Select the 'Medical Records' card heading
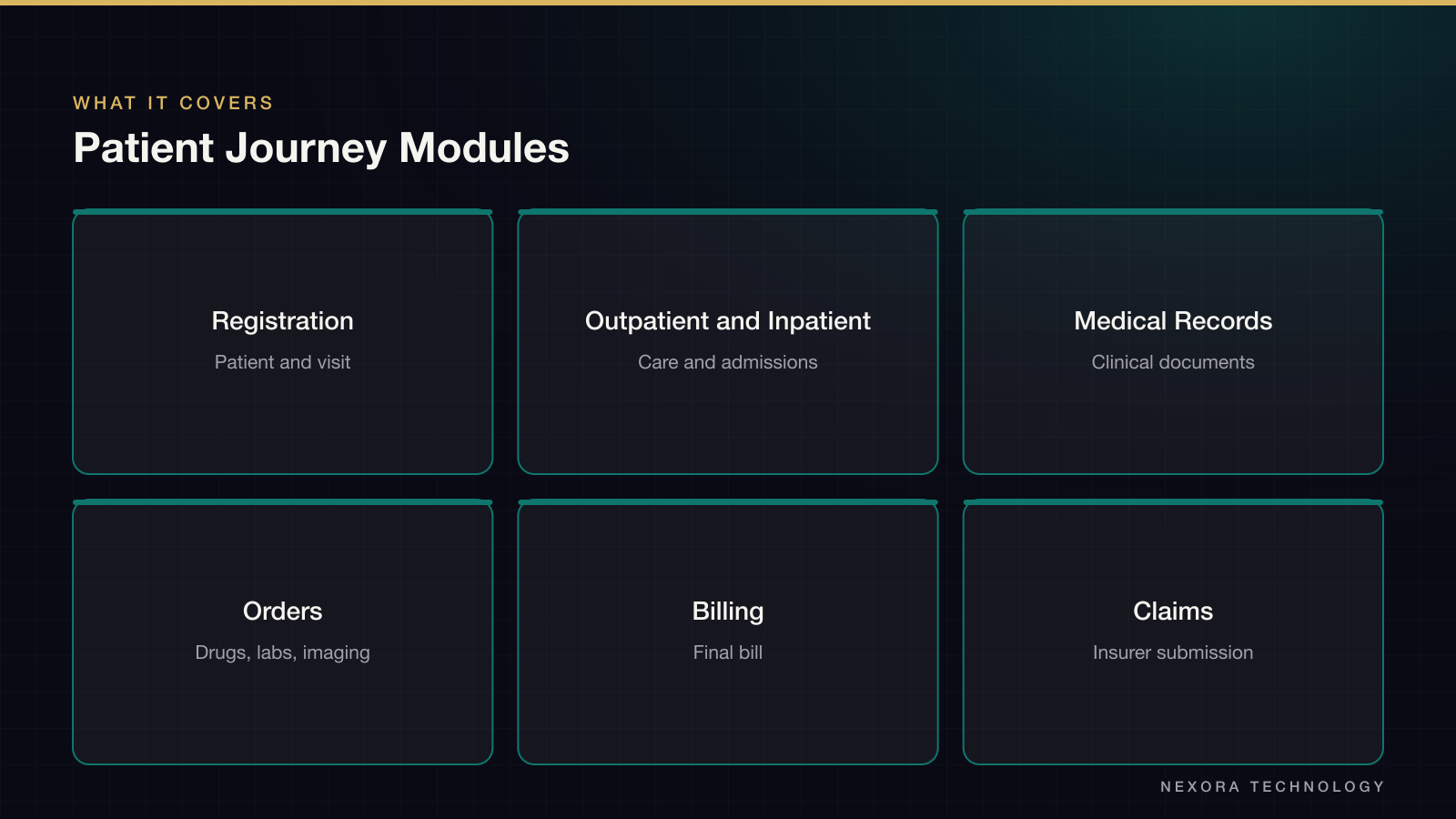1456x819 pixels. 1173,321
